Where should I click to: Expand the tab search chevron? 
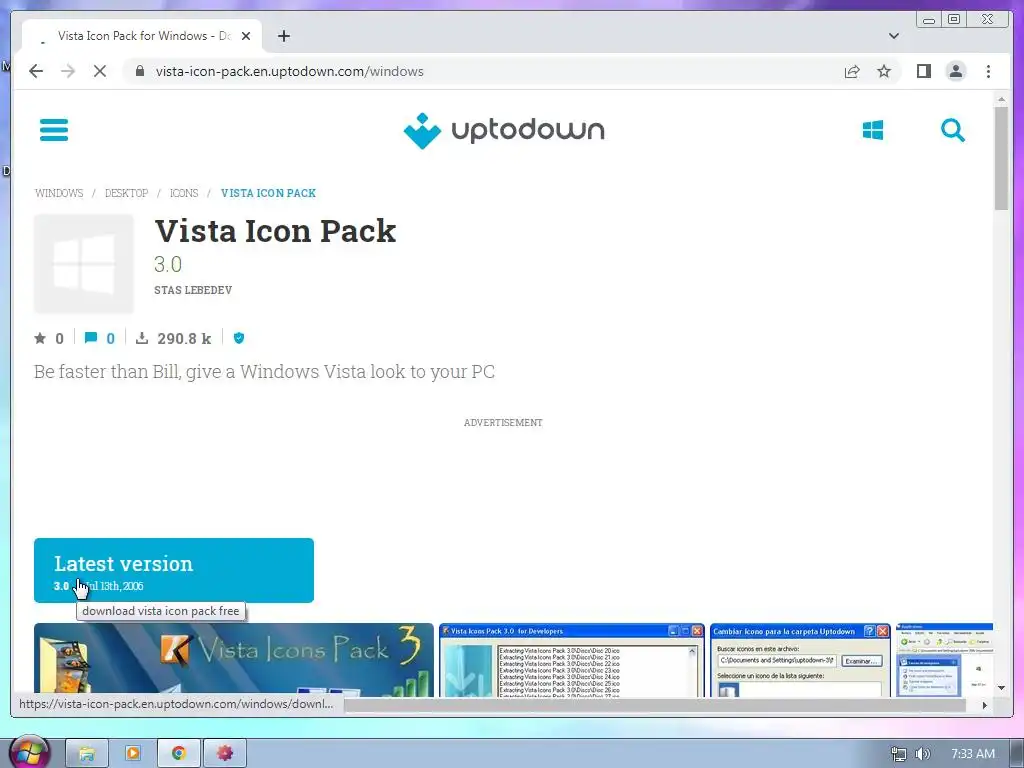click(x=893, y=36)
